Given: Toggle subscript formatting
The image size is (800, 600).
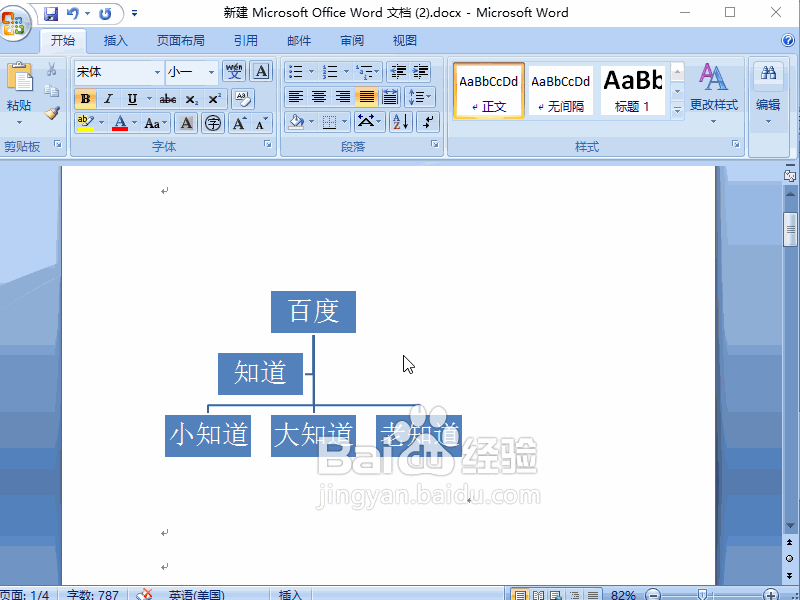Looking at the screenshot, I should (191, 98).
